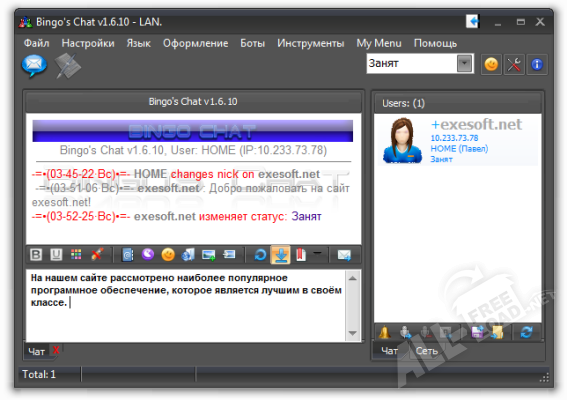The height and width of the screenshot is (400, 567).
Task: Click message box scrollbar up arrow
Action: pyautogui.click(x=353, y=278)
